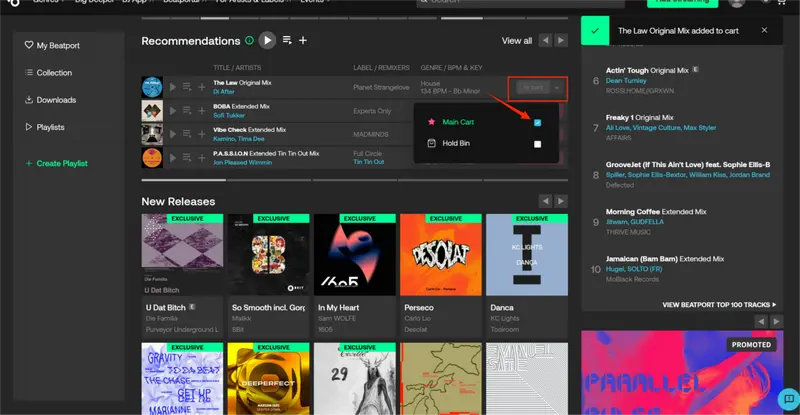Open artist Sofi Tukker link
Viewport: 800px width, 415px height.
[229, 115]
